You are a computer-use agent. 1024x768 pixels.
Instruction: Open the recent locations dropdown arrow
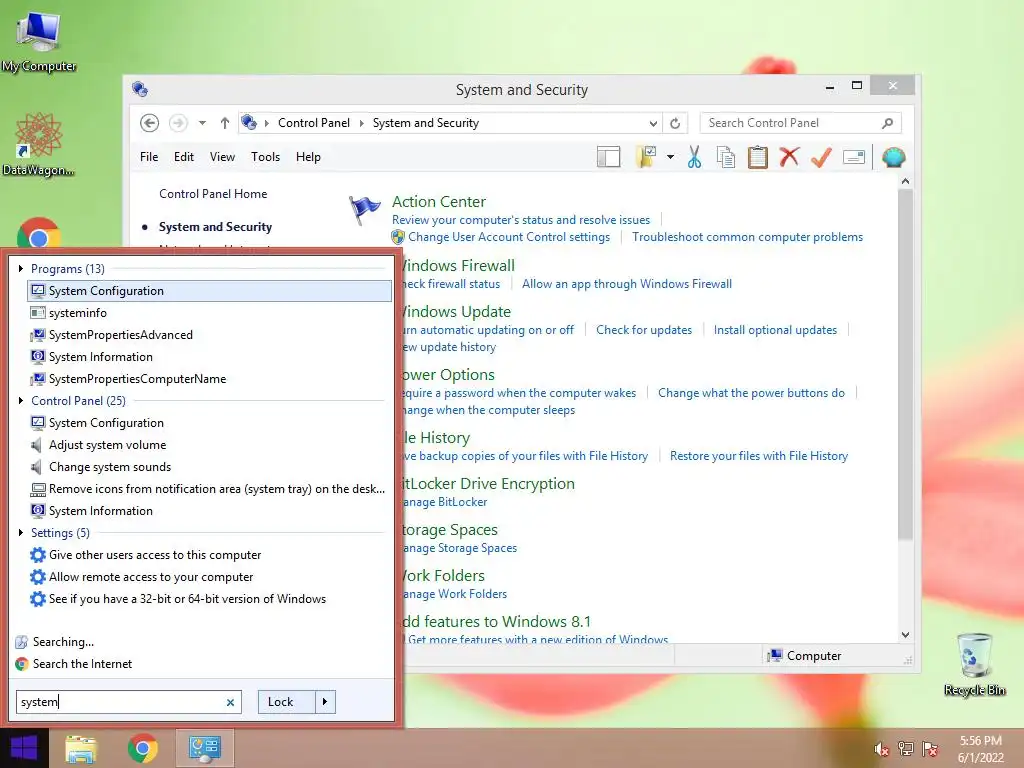coord(202,123)
